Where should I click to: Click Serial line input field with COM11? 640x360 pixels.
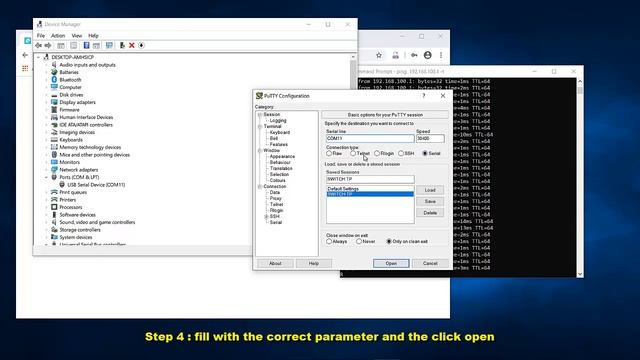click(370, 139)
